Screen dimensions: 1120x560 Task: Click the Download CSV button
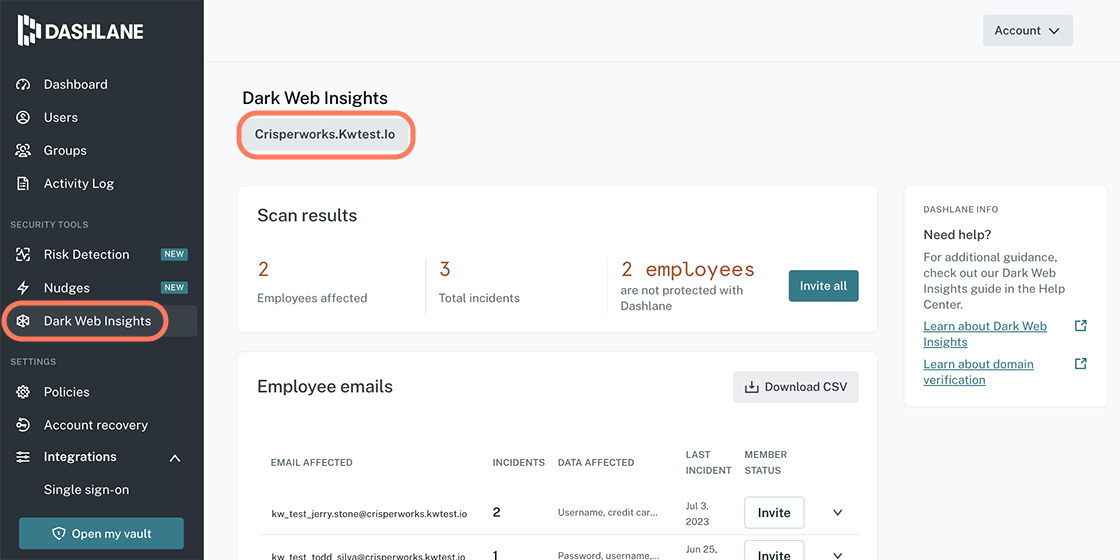pyautogui.click(x=796, y=387)
